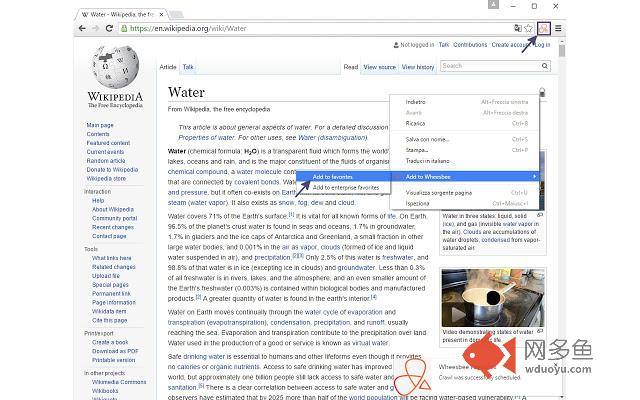This screenshot has width=640, height=400.
Task: Select Add to favorites in submenu
Action: [x=331, y=176]
